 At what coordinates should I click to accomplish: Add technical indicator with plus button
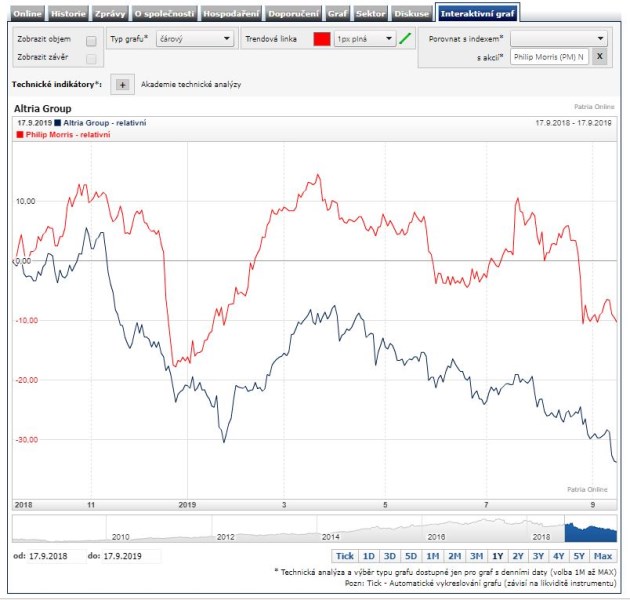(122, 85)
